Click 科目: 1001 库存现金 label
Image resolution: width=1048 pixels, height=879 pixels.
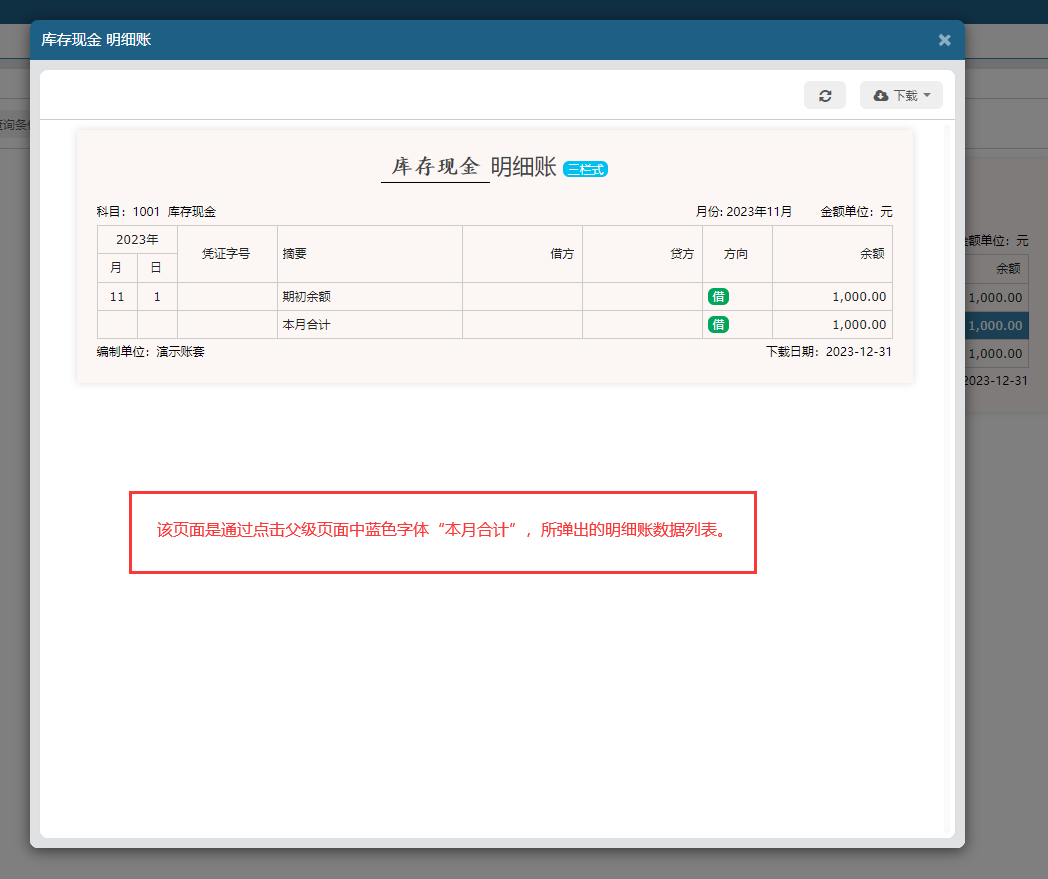tap(156, 212)
